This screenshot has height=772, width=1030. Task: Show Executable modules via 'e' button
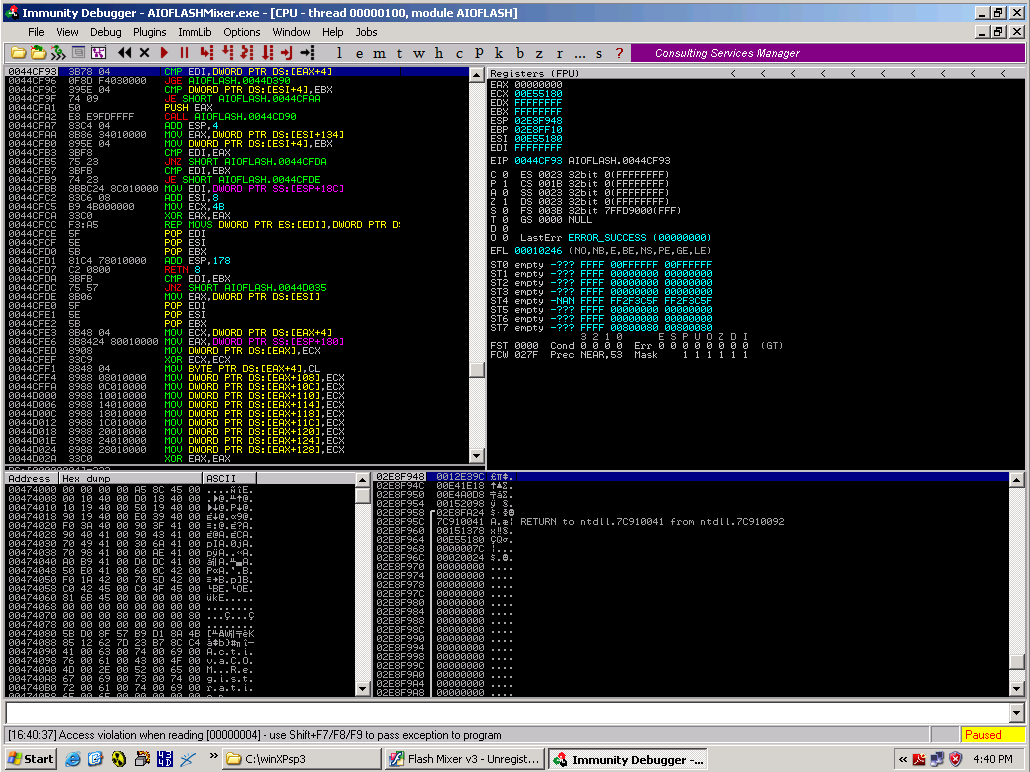(359, 53)
